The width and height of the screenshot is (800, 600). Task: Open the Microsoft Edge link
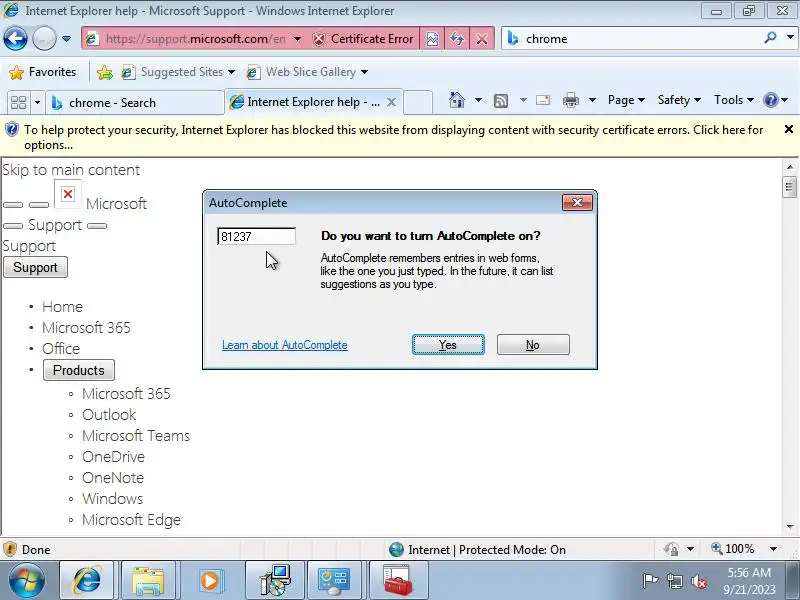131,519
